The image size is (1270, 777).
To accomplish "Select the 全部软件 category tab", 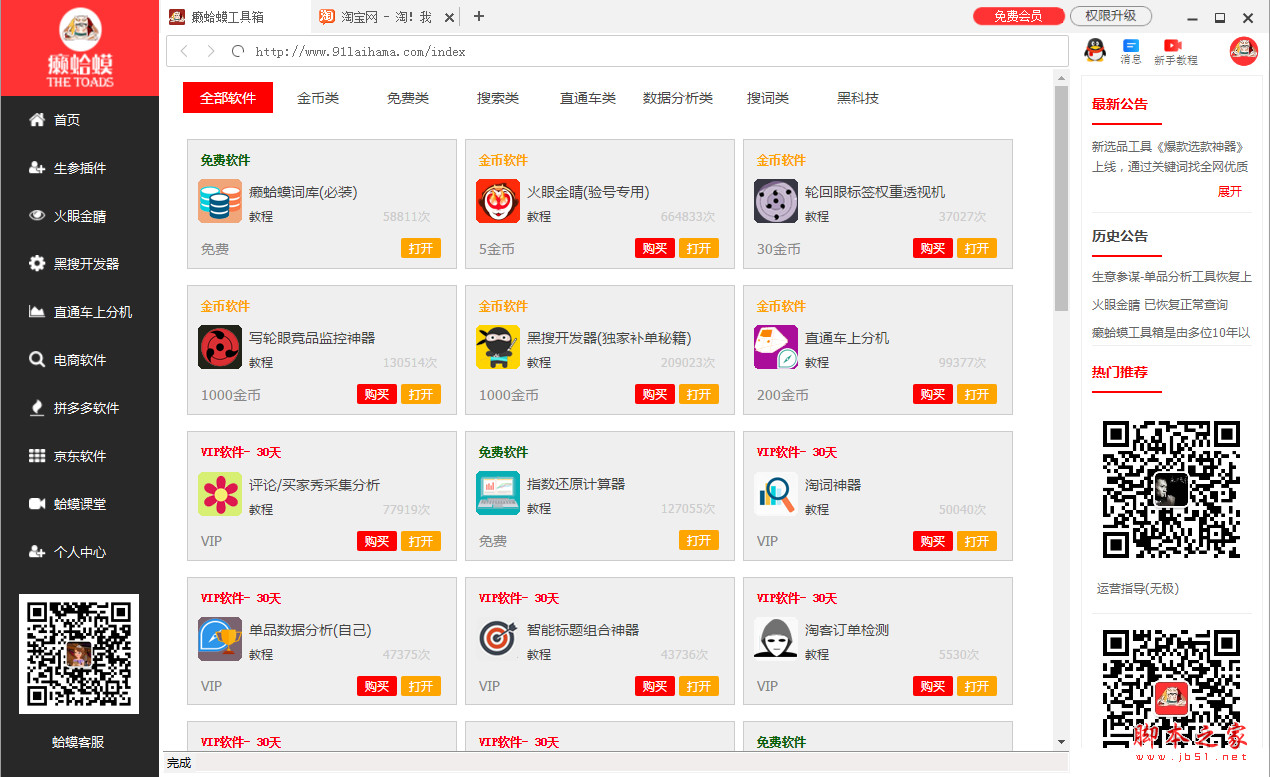I will tap(228, 98).
